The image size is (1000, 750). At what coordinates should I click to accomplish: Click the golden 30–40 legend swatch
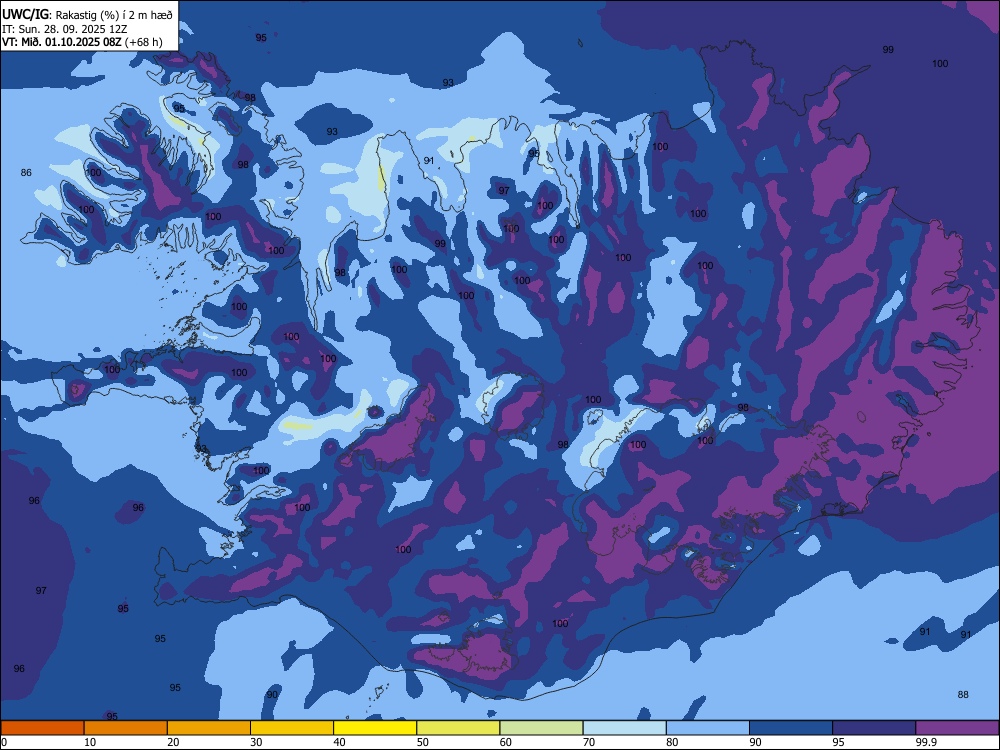292,728
